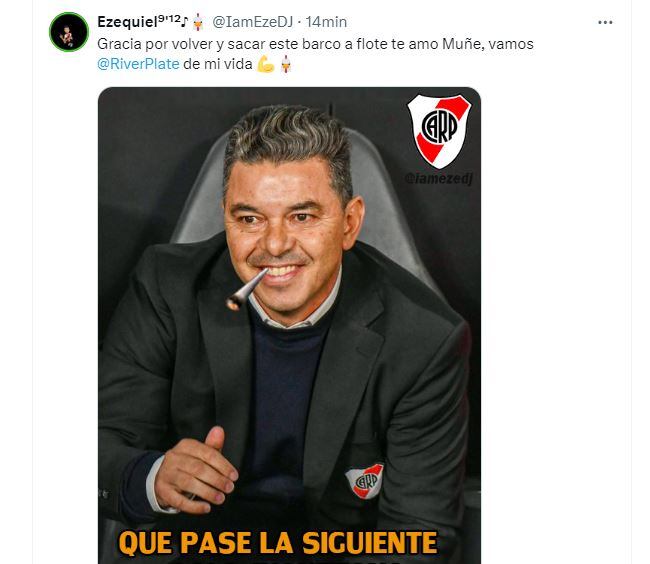650x564 pixels.
Task: Click the large CARP crest in image
Action: 439,131
